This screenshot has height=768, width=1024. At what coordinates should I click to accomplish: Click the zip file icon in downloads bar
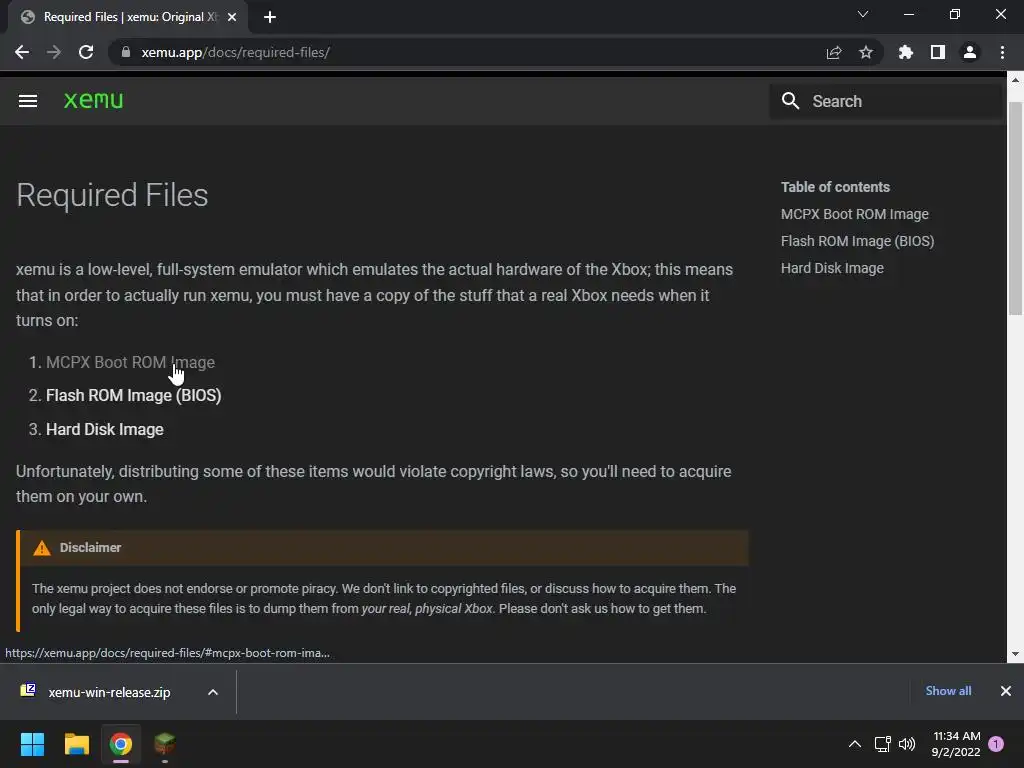(28, 690)
